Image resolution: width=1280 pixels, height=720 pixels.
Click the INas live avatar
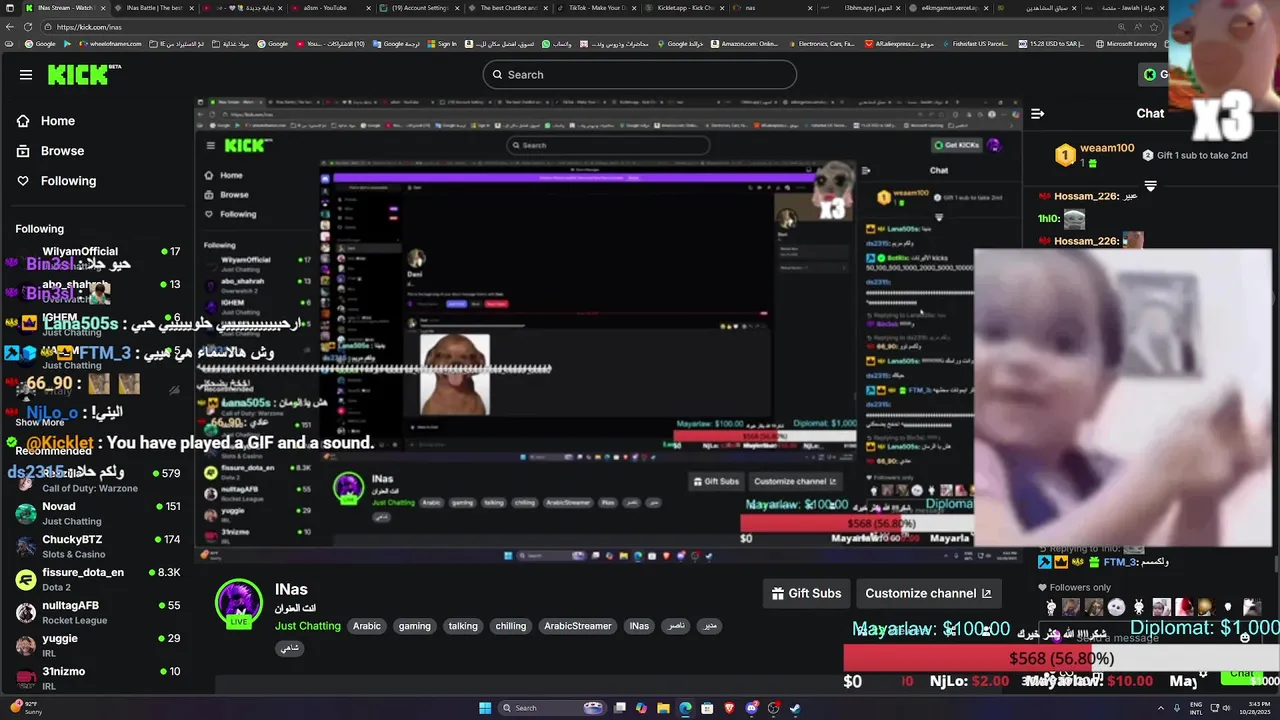pos(239,603)
